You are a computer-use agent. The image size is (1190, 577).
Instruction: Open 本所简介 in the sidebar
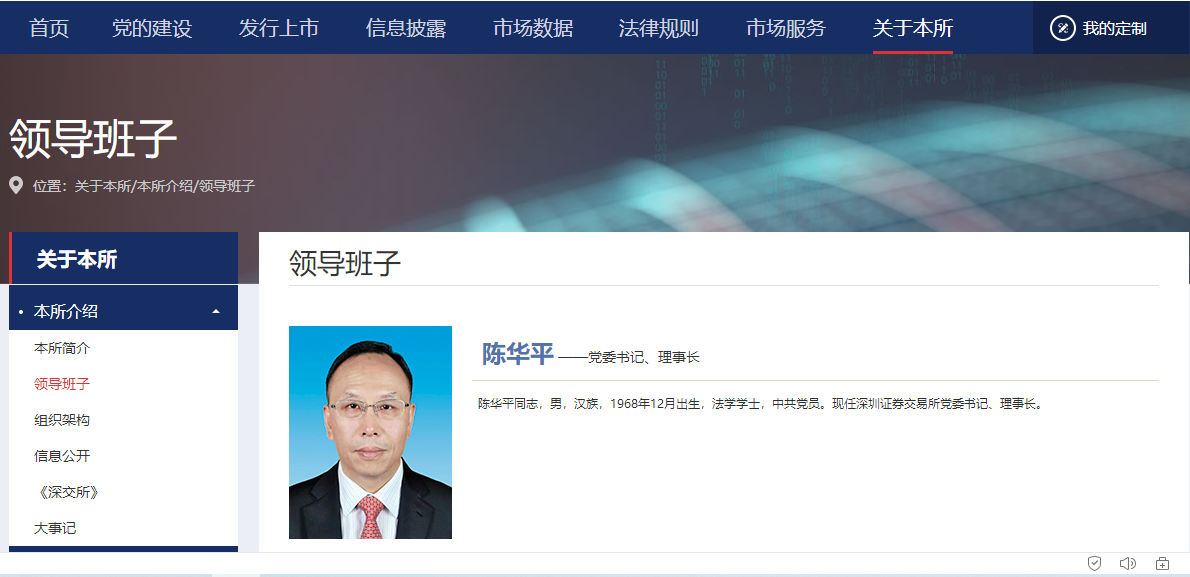tap(62, 348)
